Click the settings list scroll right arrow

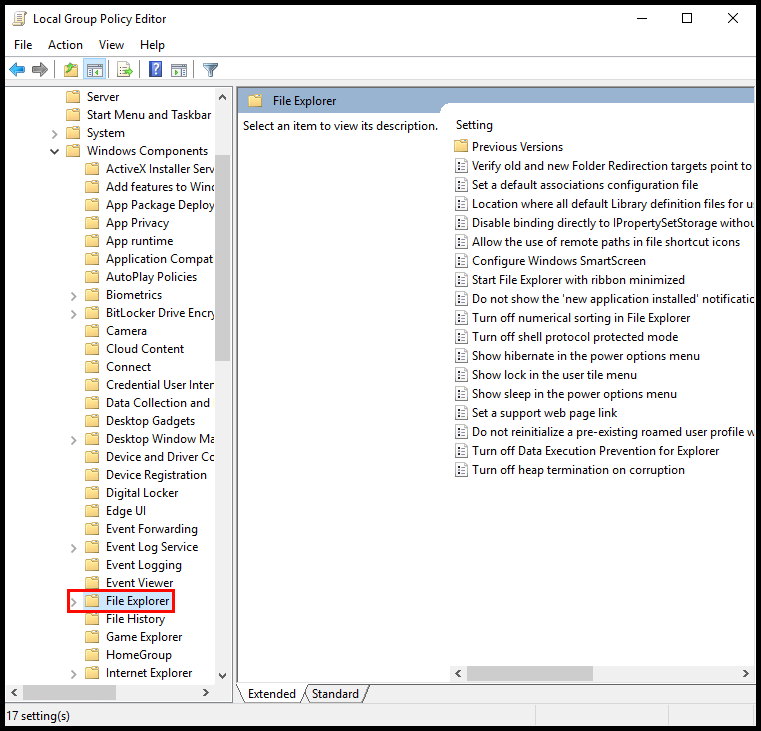745,673
